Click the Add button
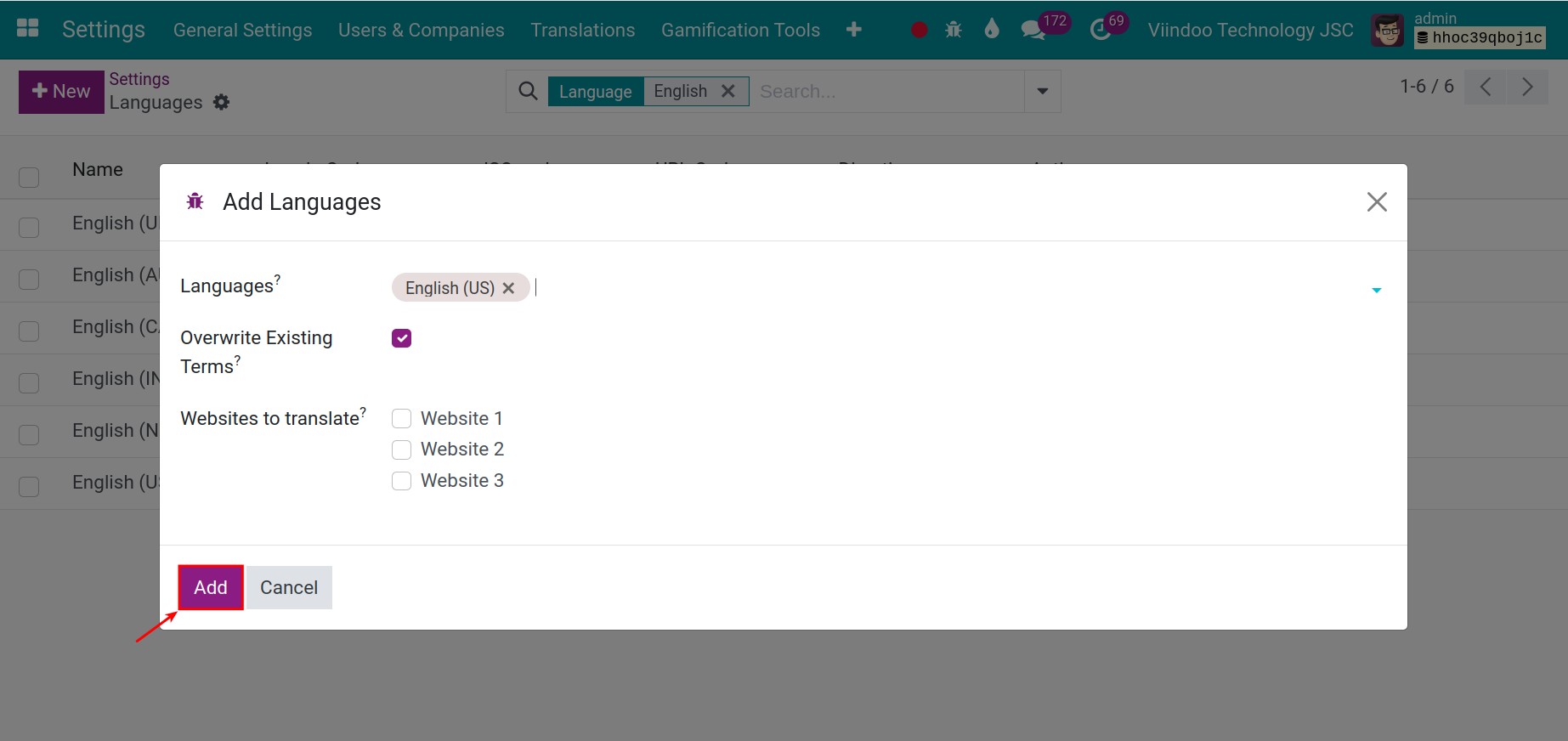1568x741 pixels. (x=211, y=587)
